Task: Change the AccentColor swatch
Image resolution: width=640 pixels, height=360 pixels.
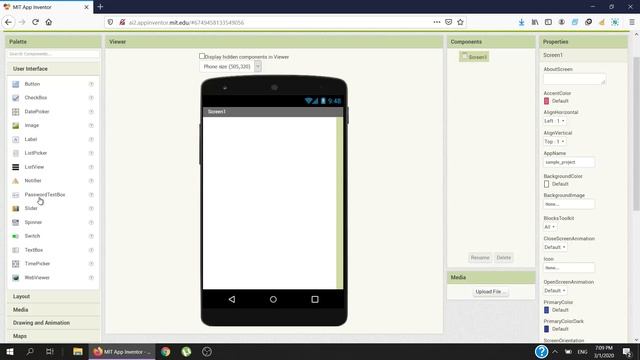Action: [547, 101]
